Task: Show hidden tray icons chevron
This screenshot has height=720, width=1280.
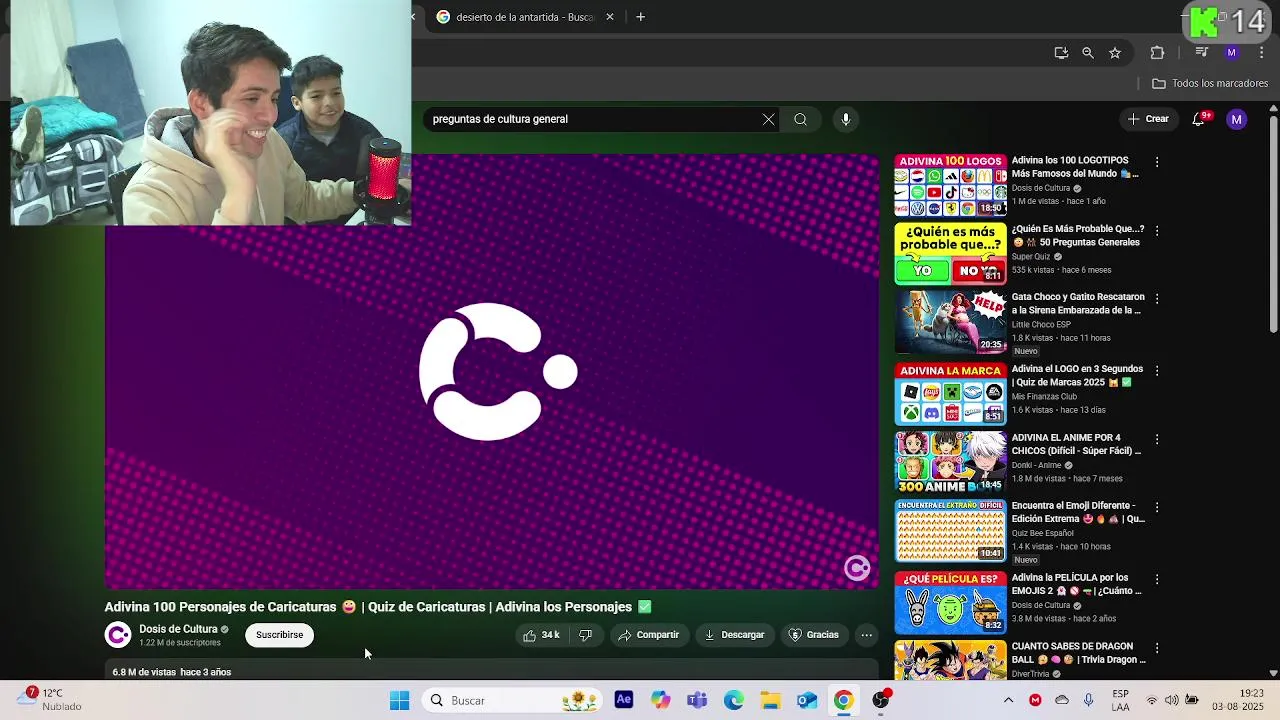Action: pyautogui.click(x=1008, y=701)
